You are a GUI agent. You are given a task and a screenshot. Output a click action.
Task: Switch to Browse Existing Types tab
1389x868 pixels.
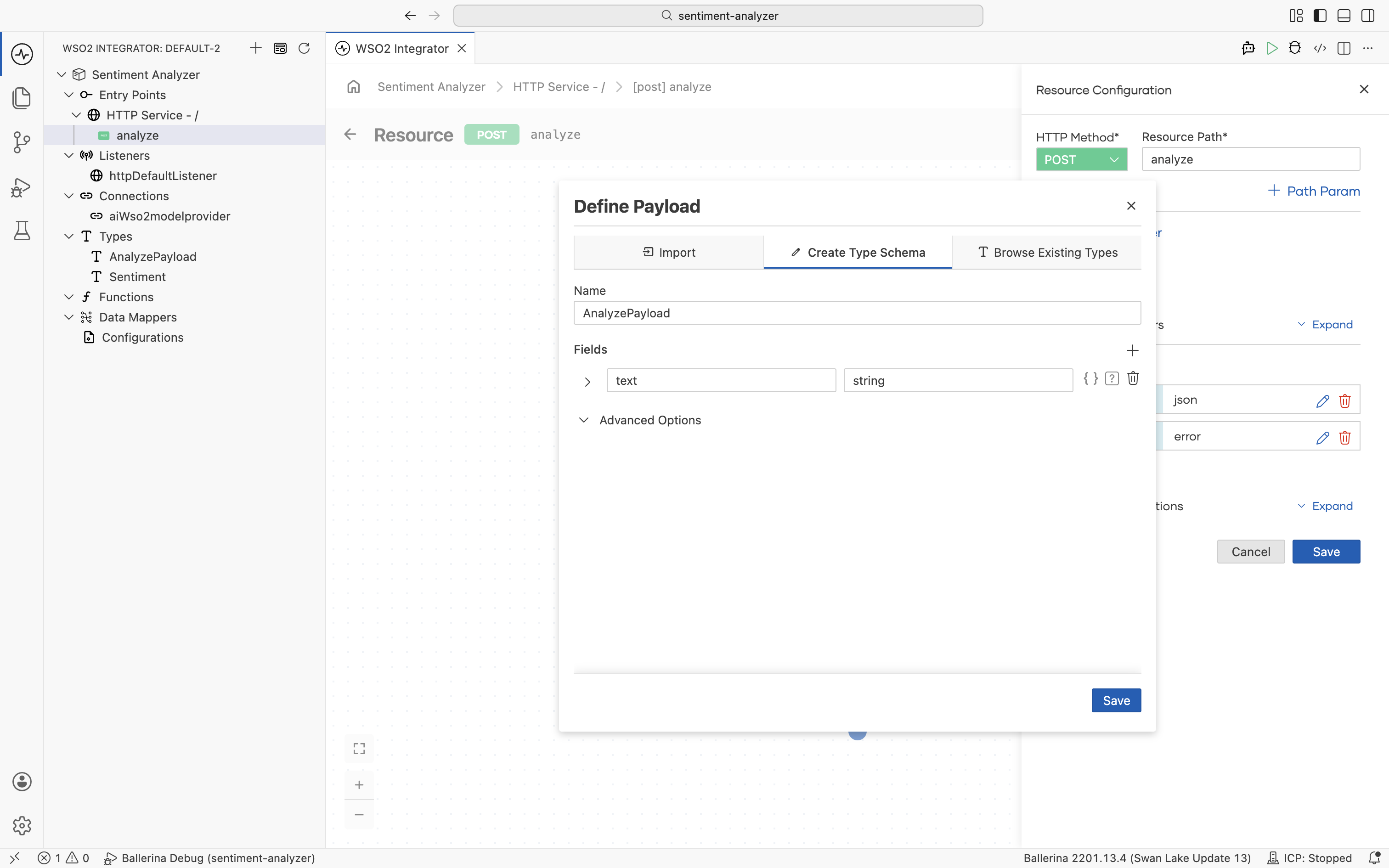click(x=1047, y=252)
